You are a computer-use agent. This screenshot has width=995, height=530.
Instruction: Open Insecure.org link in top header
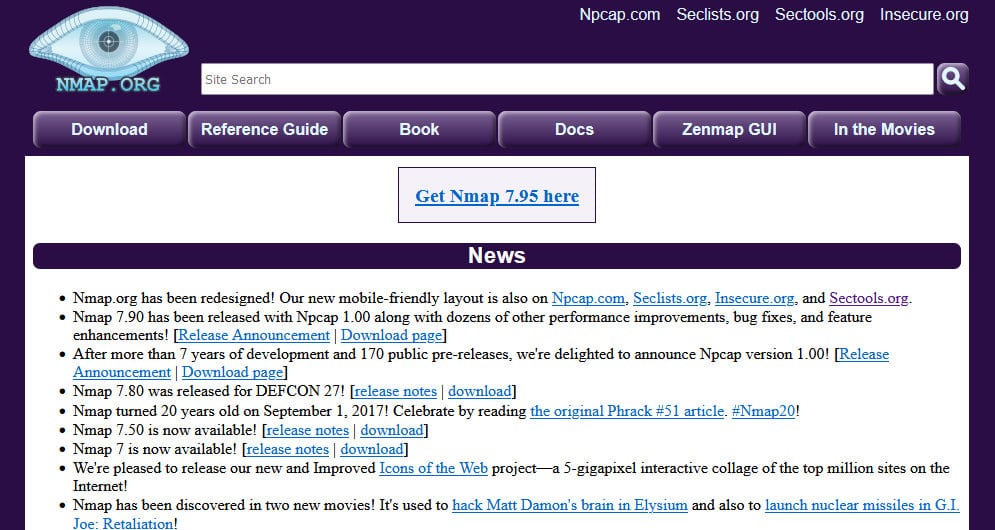coord(924,15)
